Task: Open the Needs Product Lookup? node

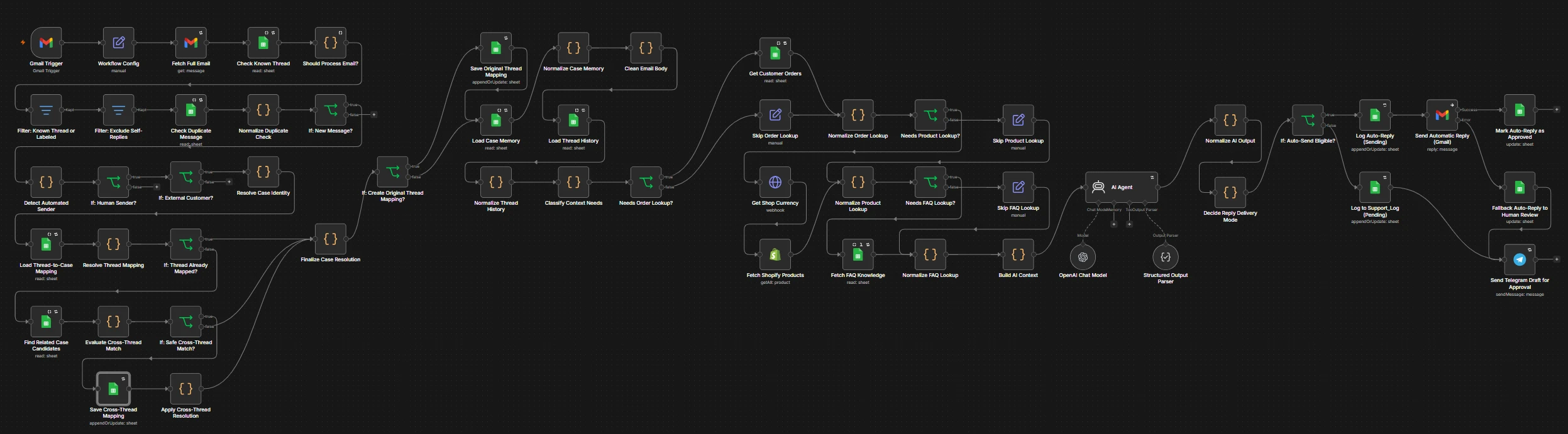Action: [930, 115]
